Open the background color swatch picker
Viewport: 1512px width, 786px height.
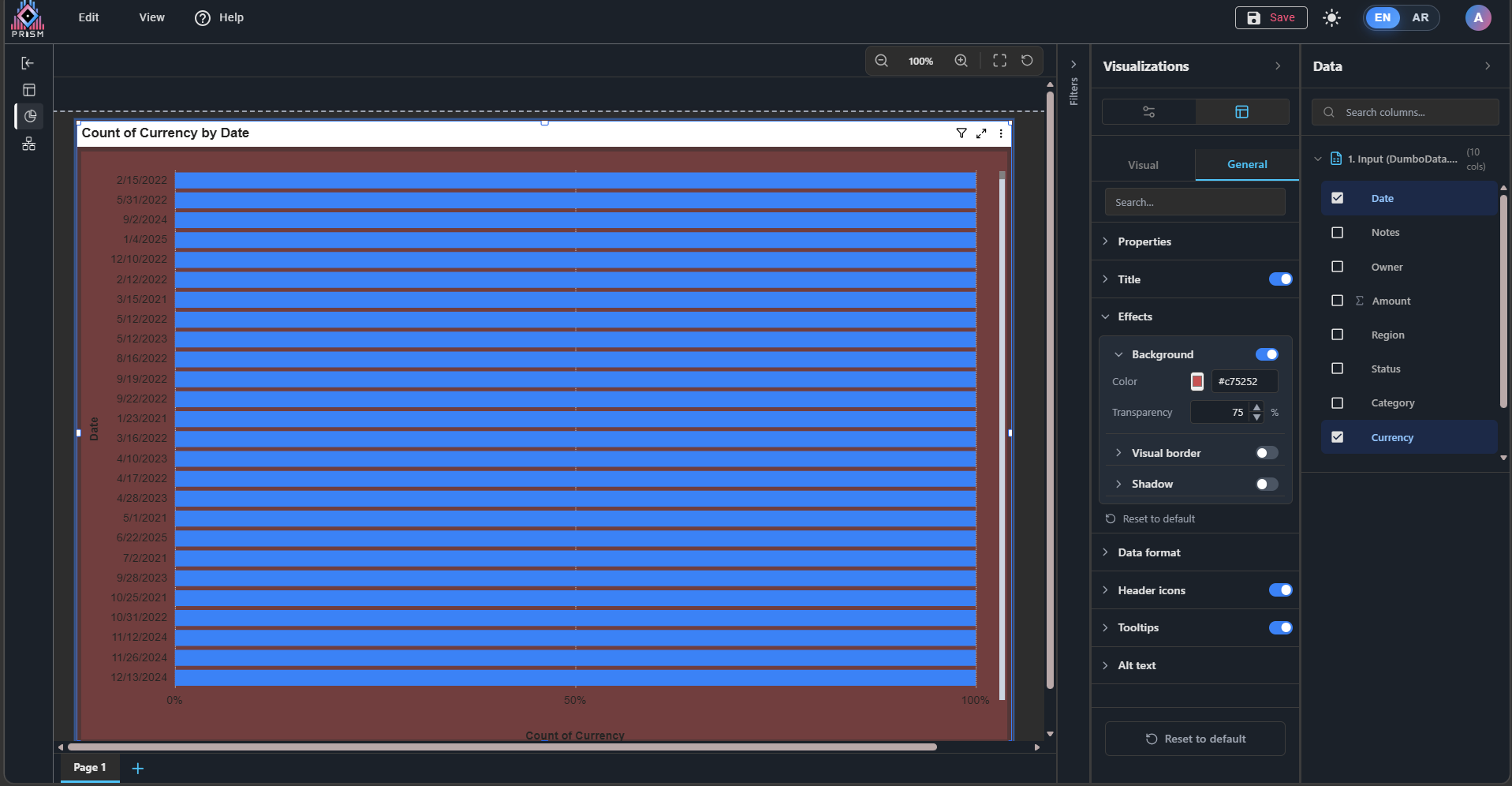[x=1197, y=382]
